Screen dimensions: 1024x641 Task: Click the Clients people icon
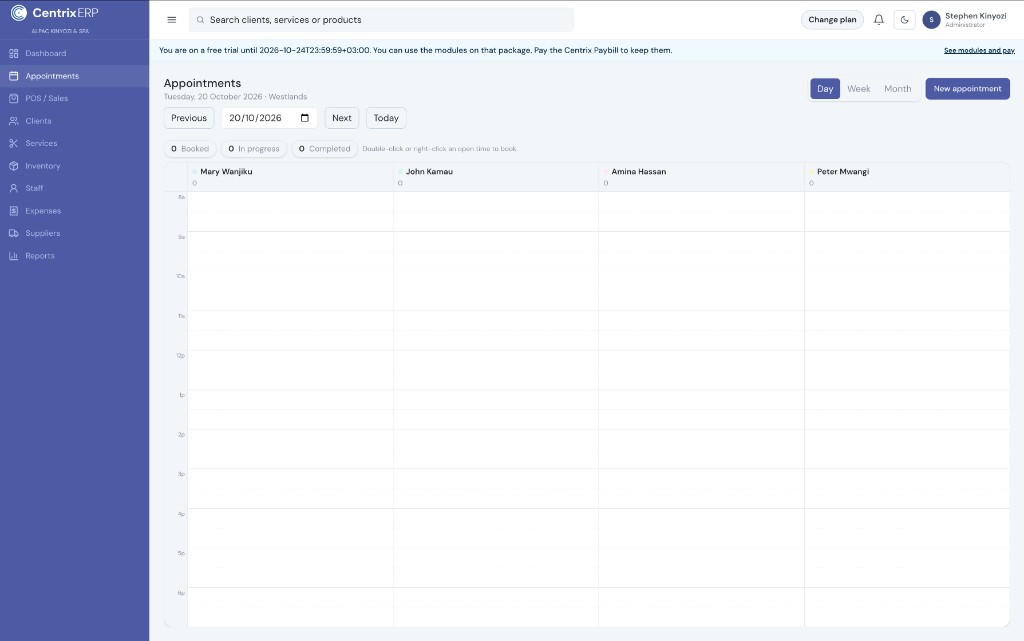14,121
